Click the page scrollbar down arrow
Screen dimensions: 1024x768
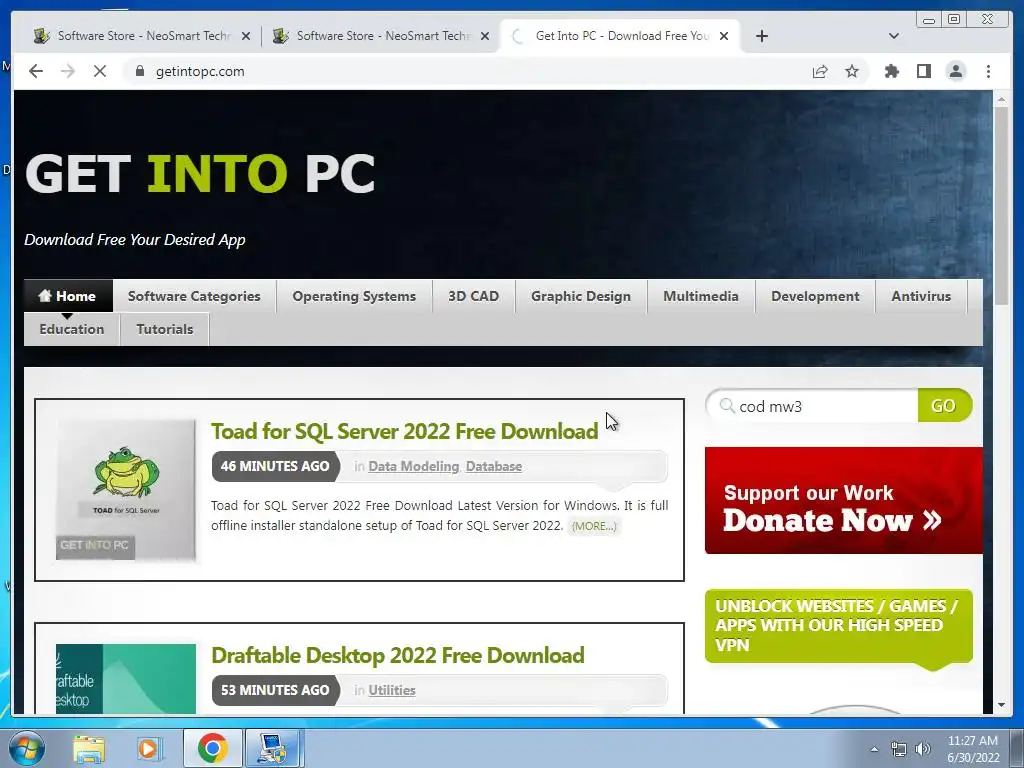click(x=1001, y=705)
